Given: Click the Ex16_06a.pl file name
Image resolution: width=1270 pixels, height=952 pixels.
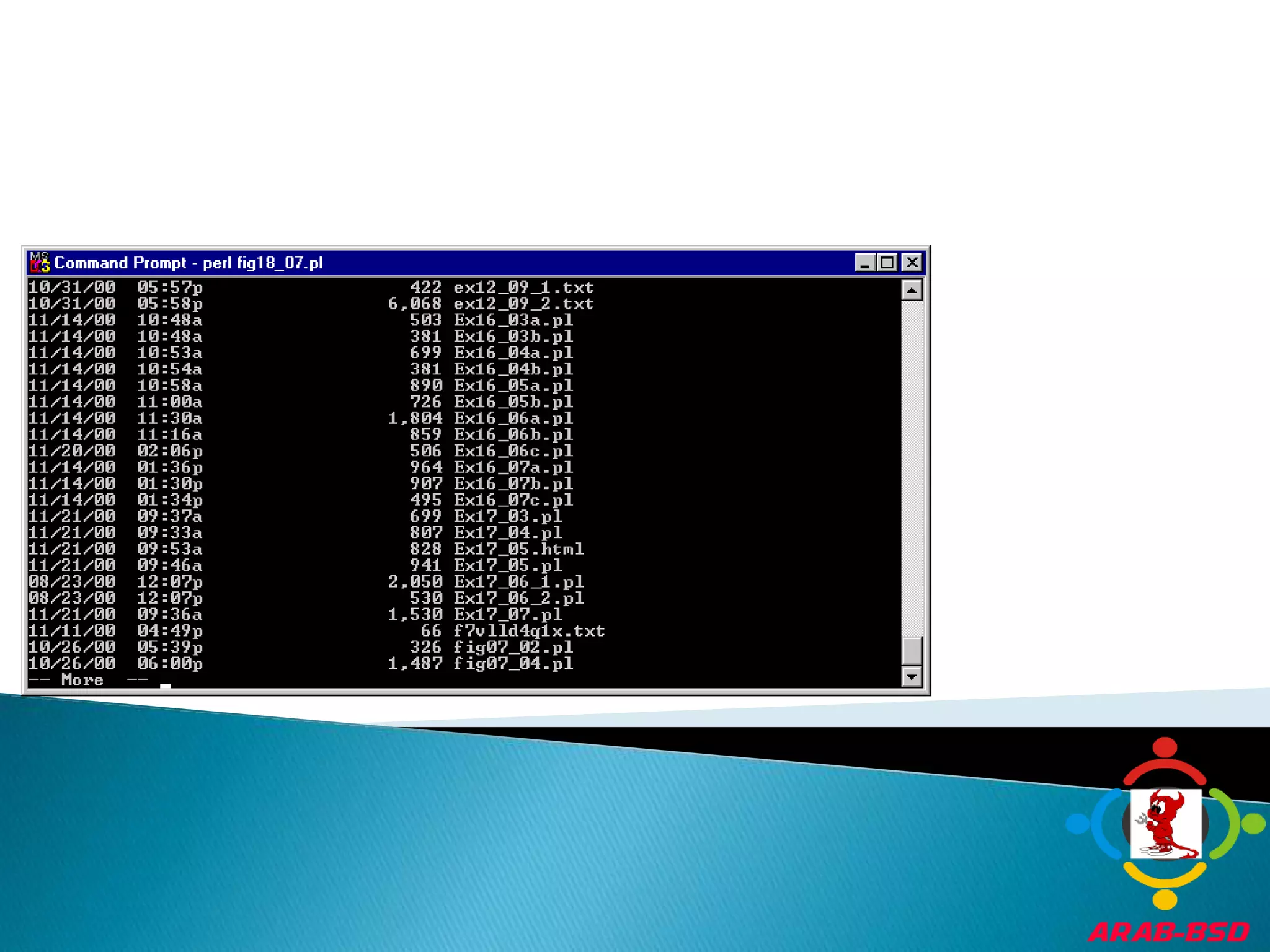Looking at the screenshot, I should click(x=513, y=418).
